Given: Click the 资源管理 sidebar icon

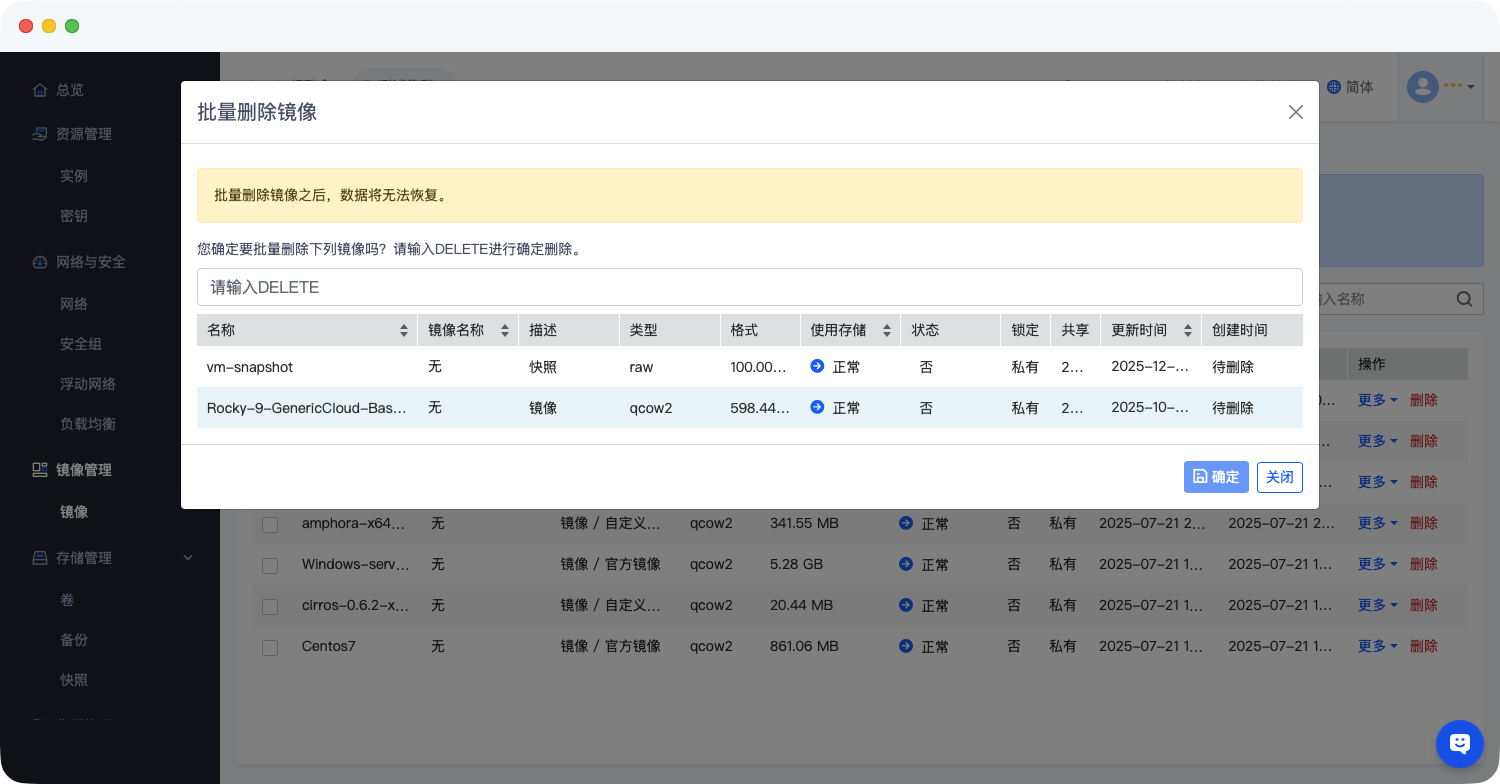Looking at the screenshot, I should 40,134.
